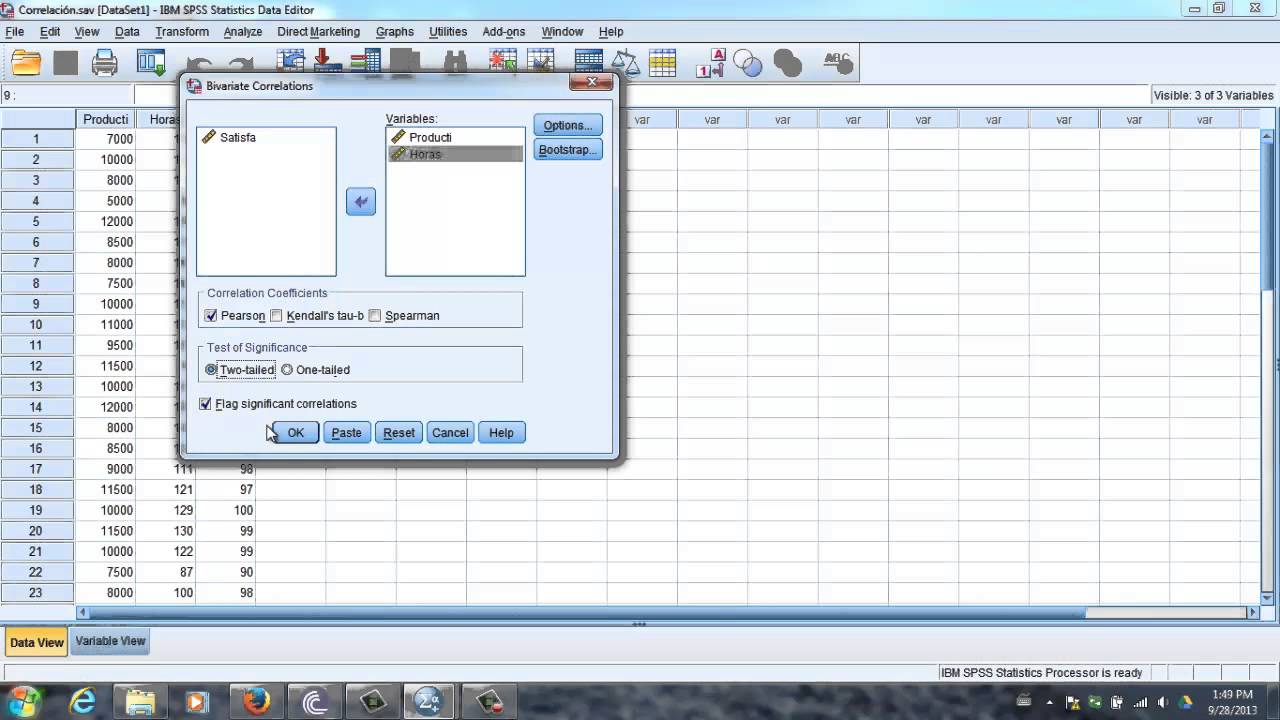Click the Go to case icon

(291, 61)
